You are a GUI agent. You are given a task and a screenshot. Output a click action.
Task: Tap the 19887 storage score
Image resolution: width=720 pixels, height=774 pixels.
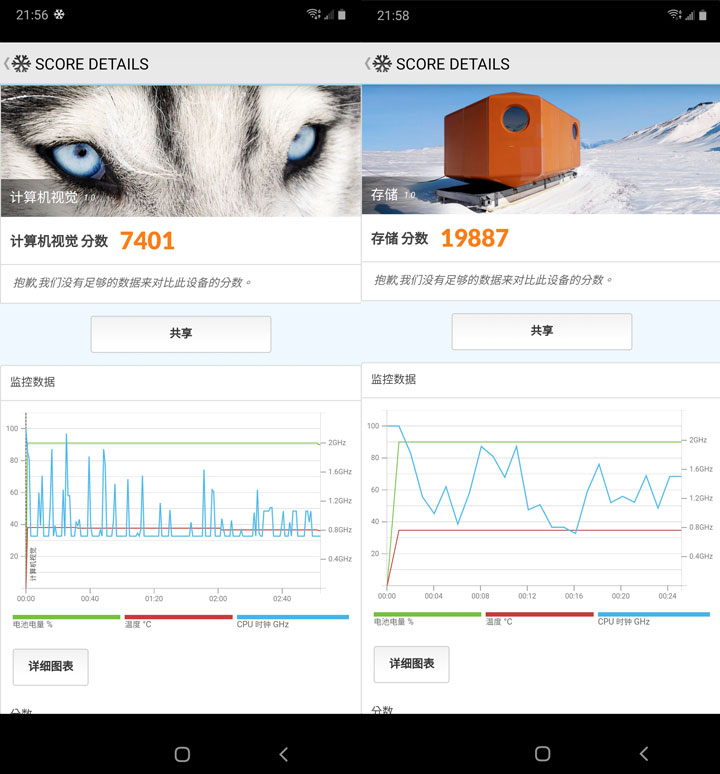pos(474,238)
